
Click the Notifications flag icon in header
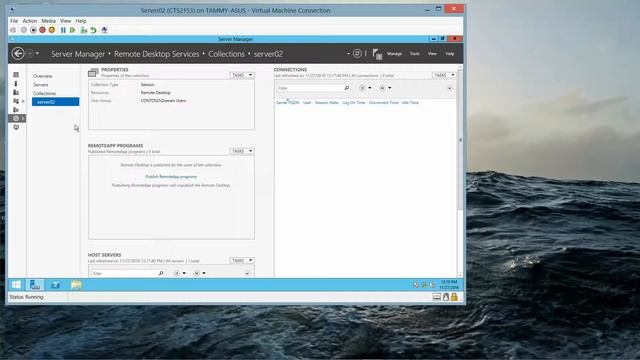377,54
